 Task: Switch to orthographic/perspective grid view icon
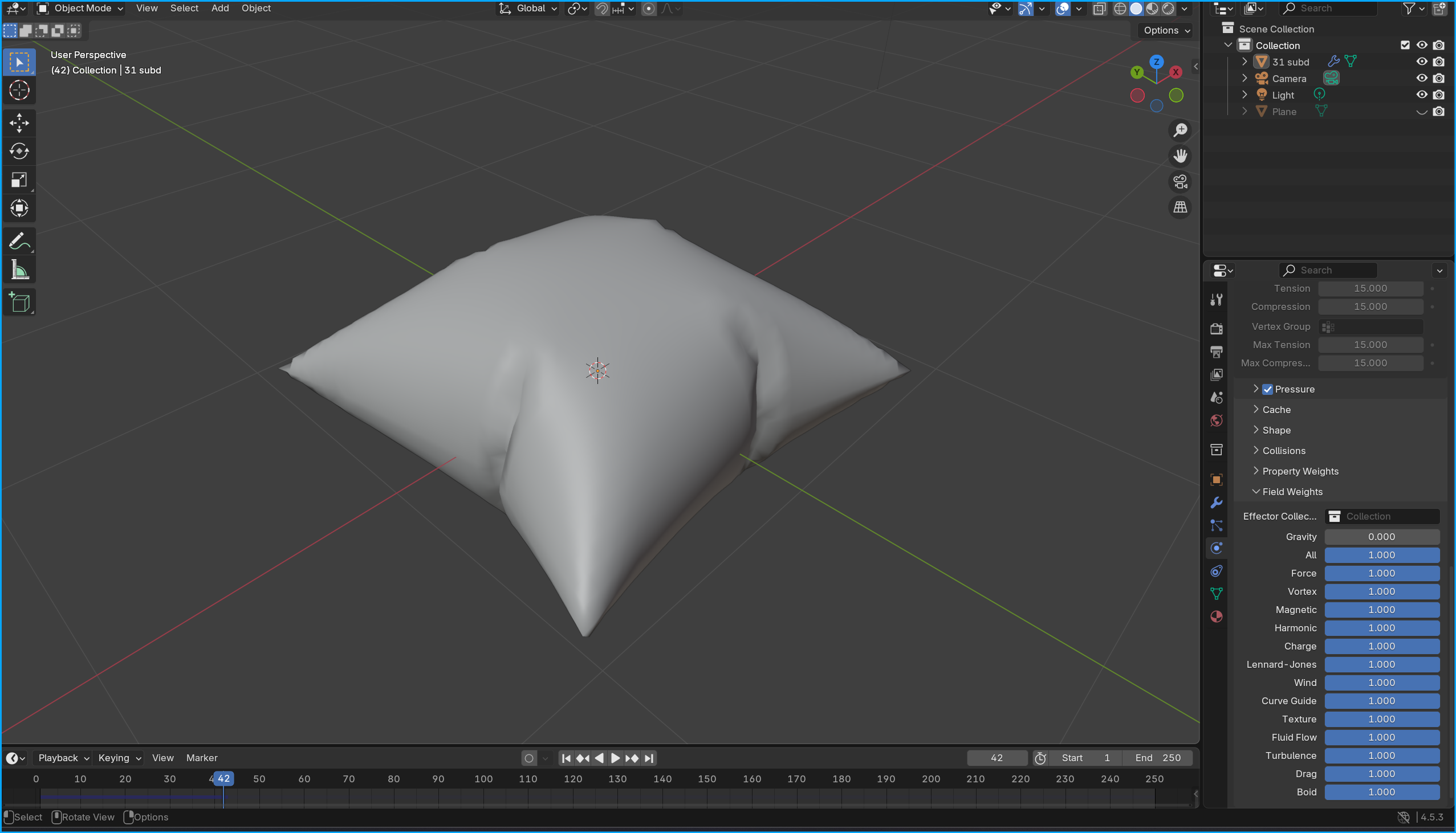(1180, 207)
